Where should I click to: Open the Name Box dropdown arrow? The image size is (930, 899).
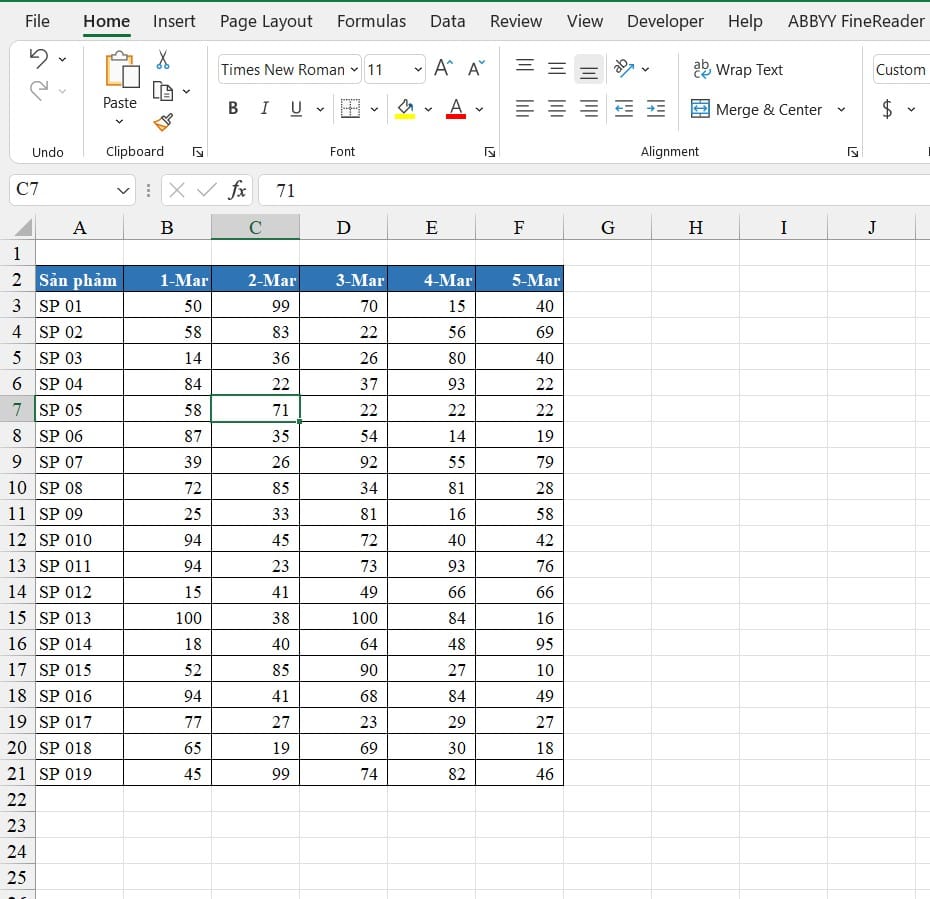(x=123, y=190)
